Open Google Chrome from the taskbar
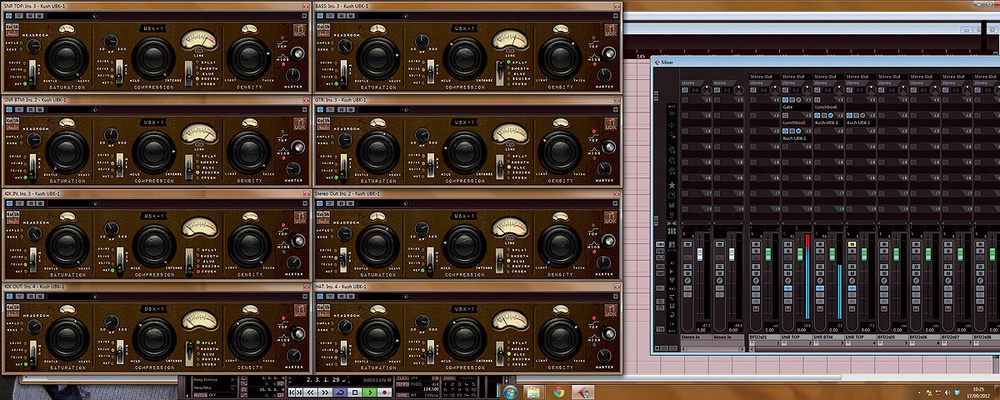Screen dimensions: 1000x400 pos(559,392)
